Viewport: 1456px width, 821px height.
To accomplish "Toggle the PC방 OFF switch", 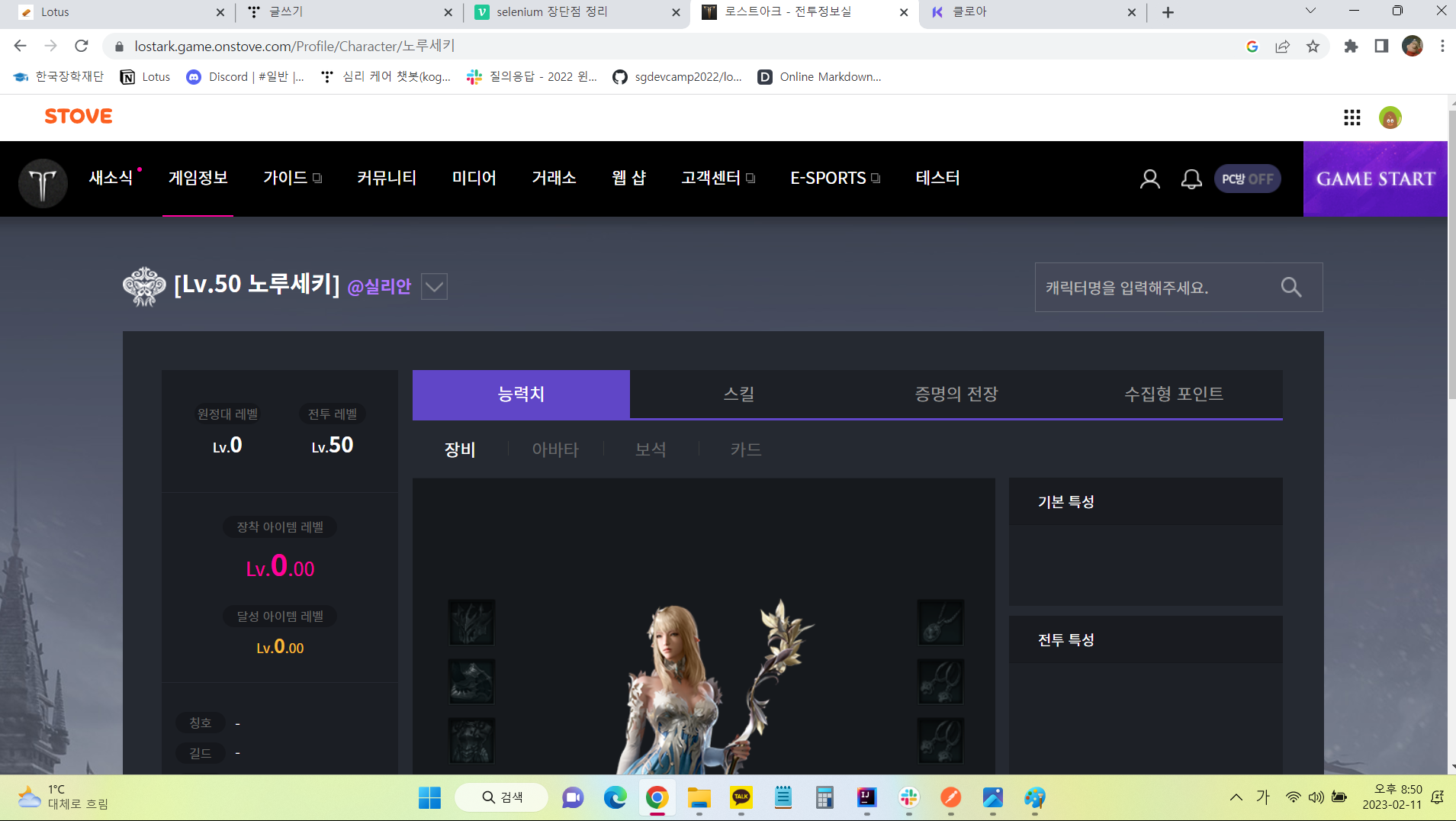I will (x=1248, y=179).
